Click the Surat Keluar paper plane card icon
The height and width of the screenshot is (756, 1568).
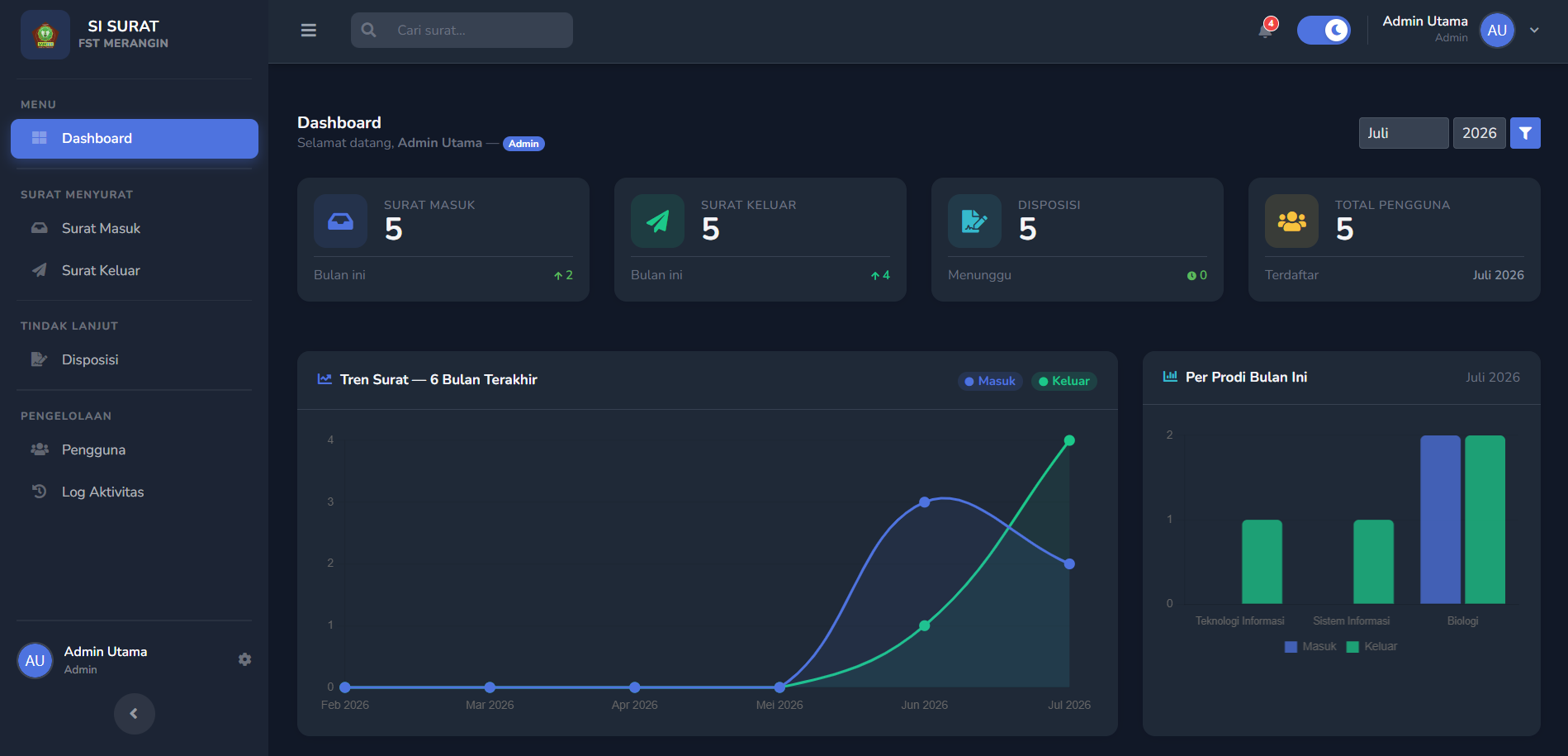(657, 221)
